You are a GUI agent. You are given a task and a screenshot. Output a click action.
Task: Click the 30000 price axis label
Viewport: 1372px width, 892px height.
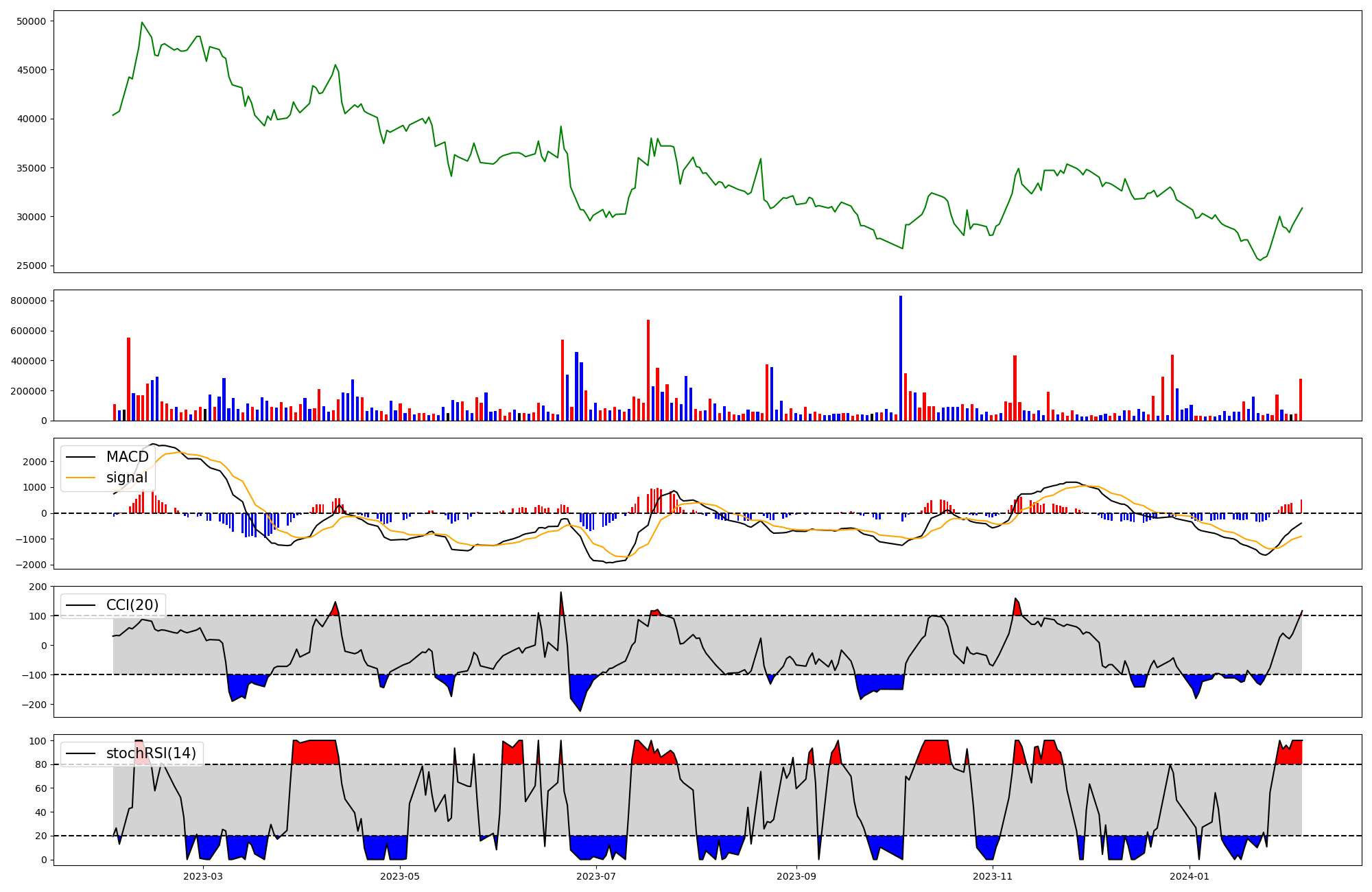click(31, 217)
